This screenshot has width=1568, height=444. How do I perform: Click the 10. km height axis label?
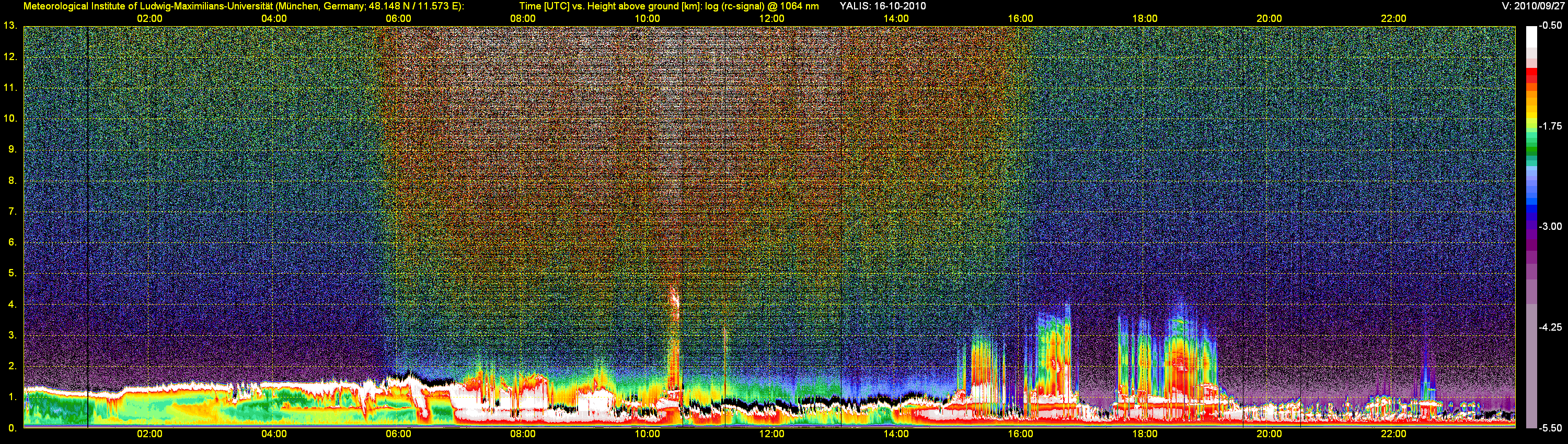click(10, 118)
